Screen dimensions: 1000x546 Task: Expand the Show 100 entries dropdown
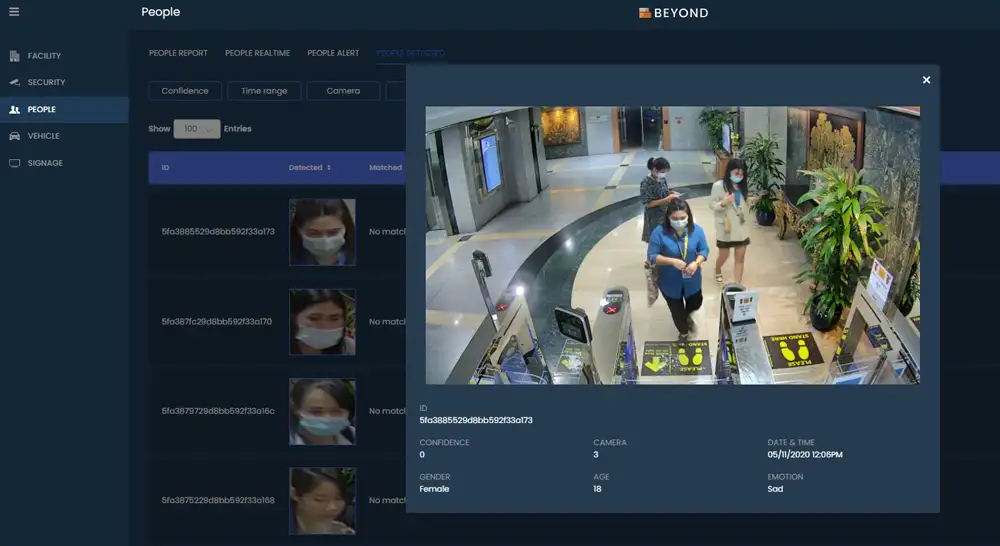coord(196,129)
